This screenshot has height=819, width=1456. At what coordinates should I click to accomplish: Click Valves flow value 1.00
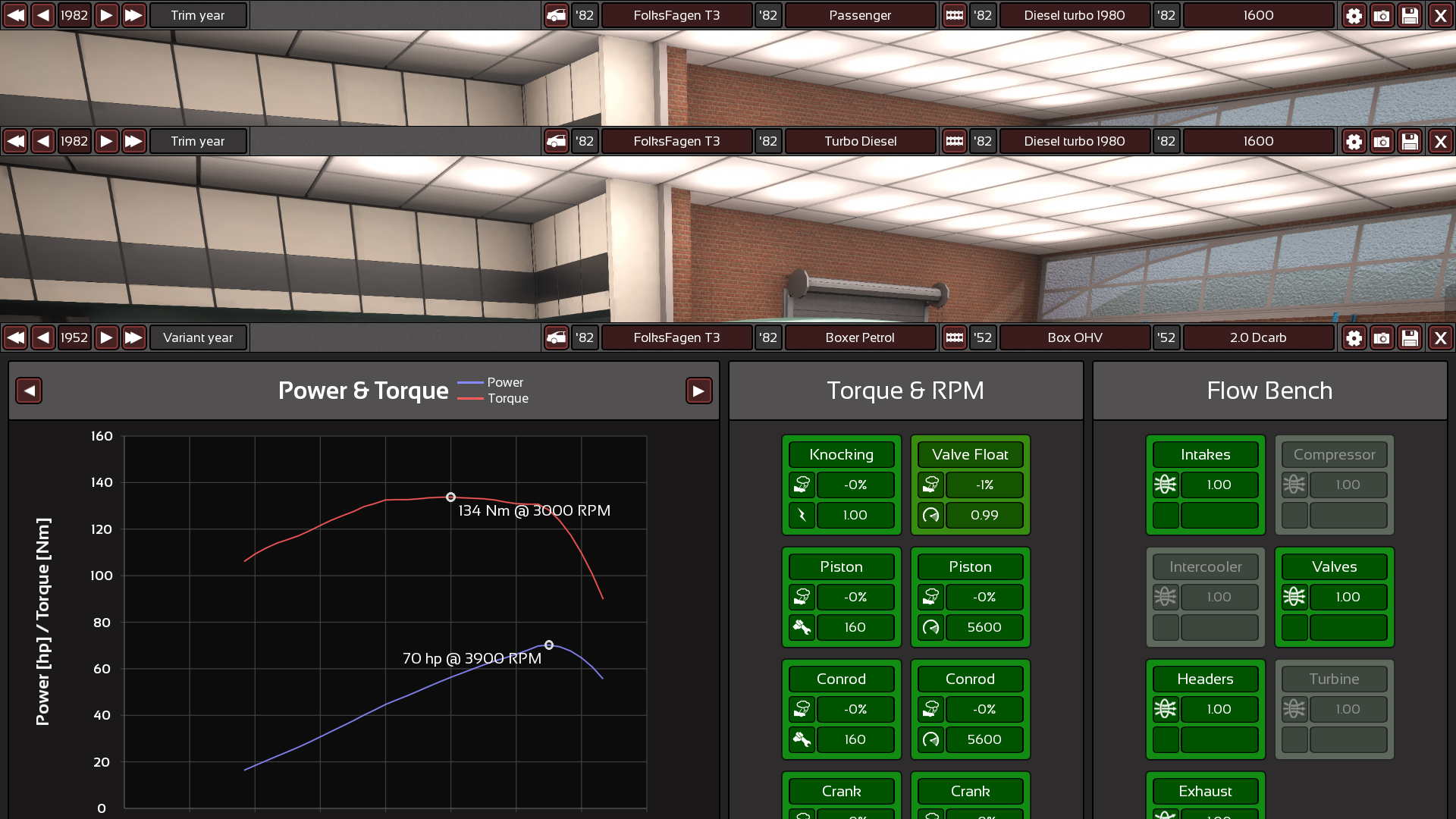pyautogui.click(x=1348, y=597)
